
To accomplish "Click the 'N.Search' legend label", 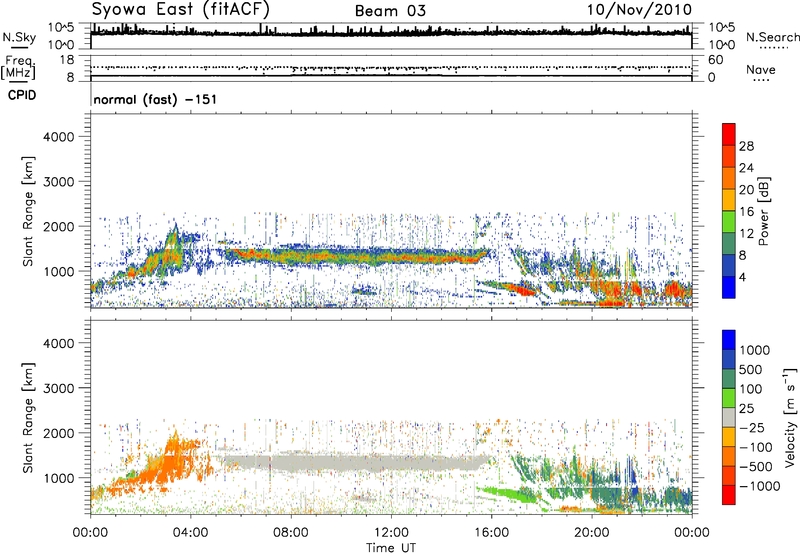I will [x=773, y=37].
